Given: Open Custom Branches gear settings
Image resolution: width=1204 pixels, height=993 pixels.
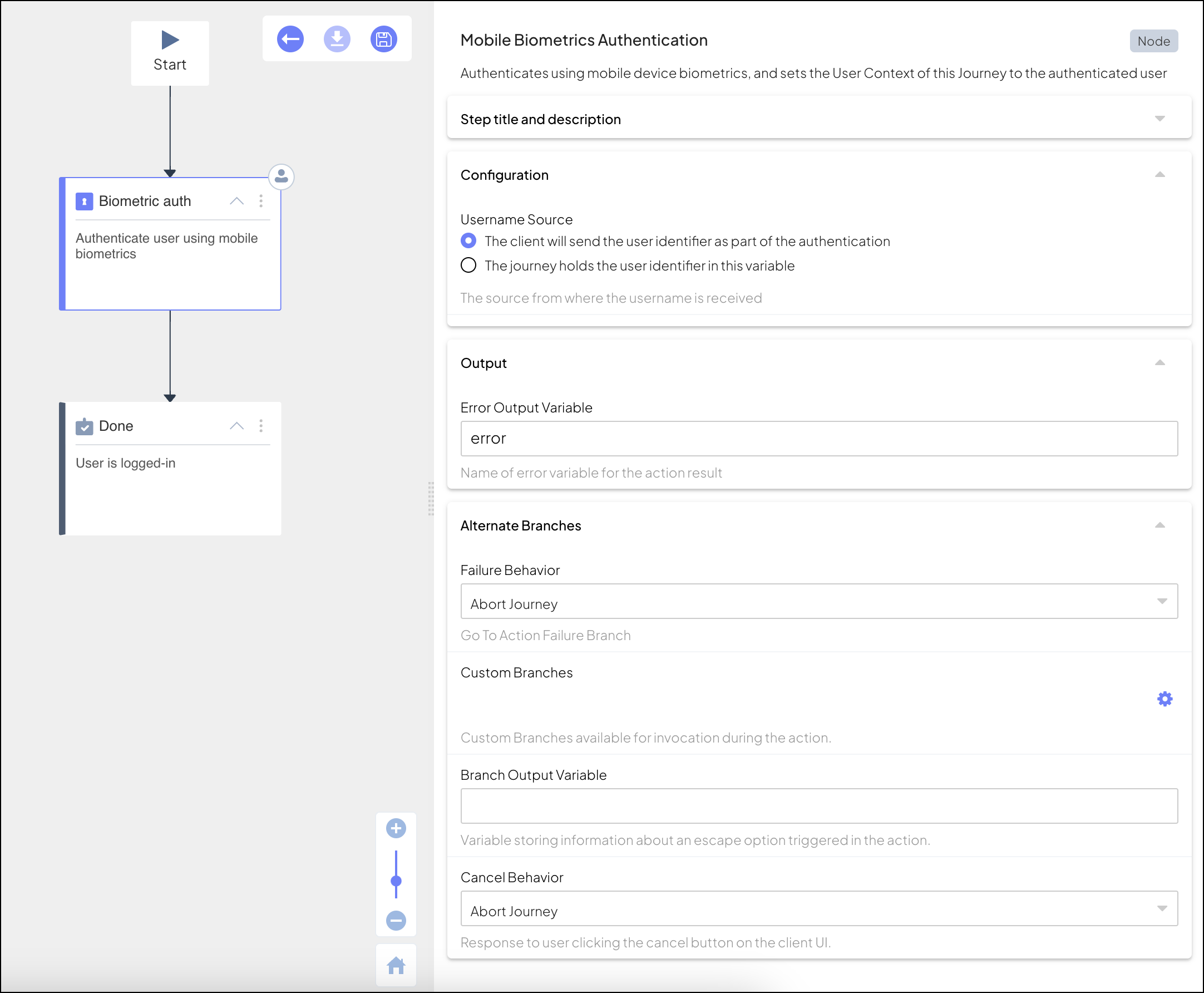Looking at the screenshot, I should [1164, 699].
